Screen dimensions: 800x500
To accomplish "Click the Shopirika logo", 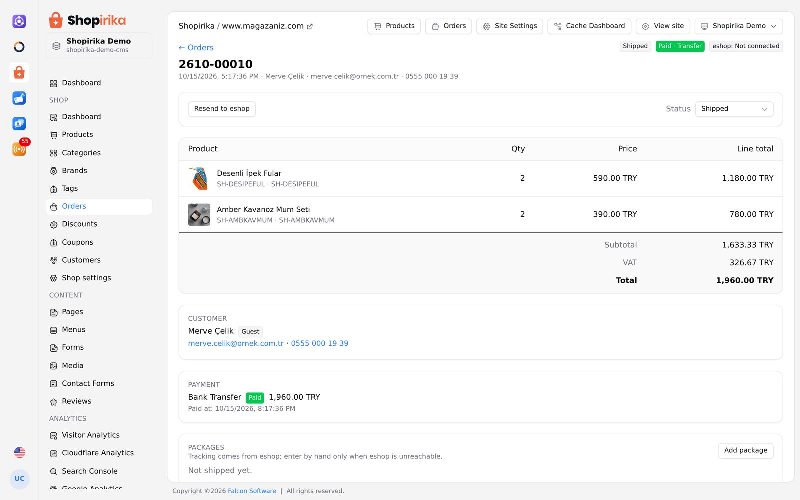I will tap(87, 20).
